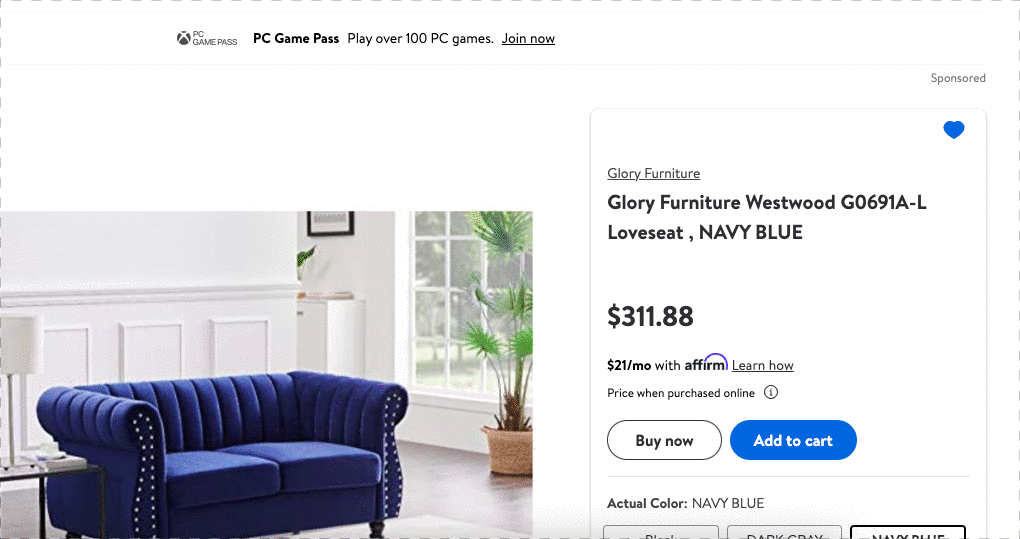
Task: Click the blue heart favorite icon
Action: coord(954,130)
